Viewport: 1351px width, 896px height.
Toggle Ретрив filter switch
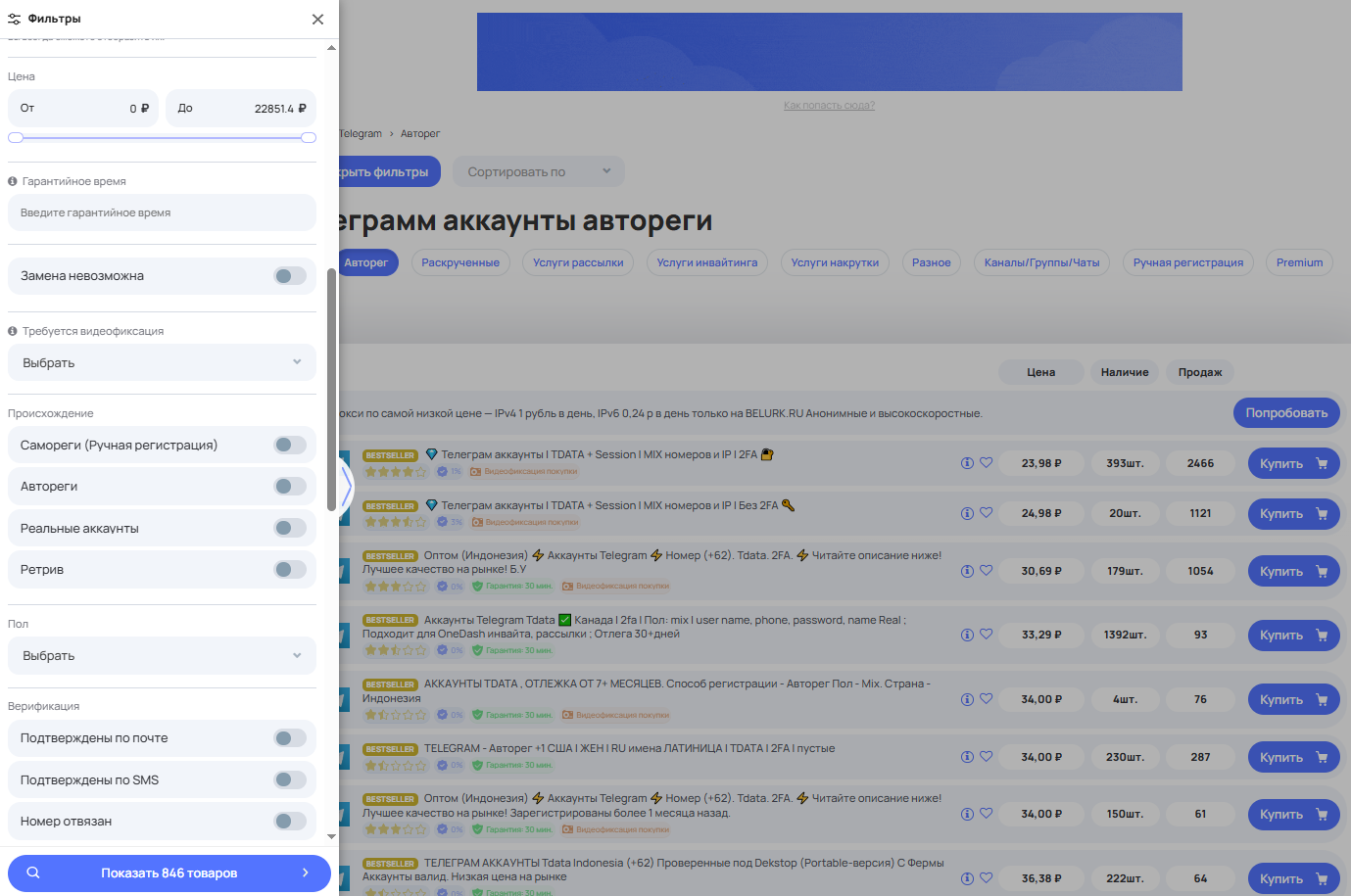[290, 569]
